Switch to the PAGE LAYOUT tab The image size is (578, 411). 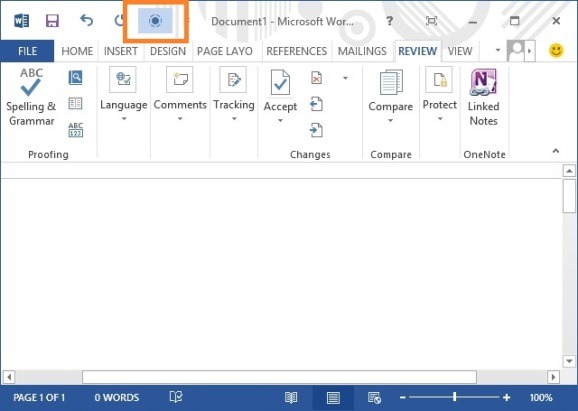pyautogui.click(x=224, y=51)
